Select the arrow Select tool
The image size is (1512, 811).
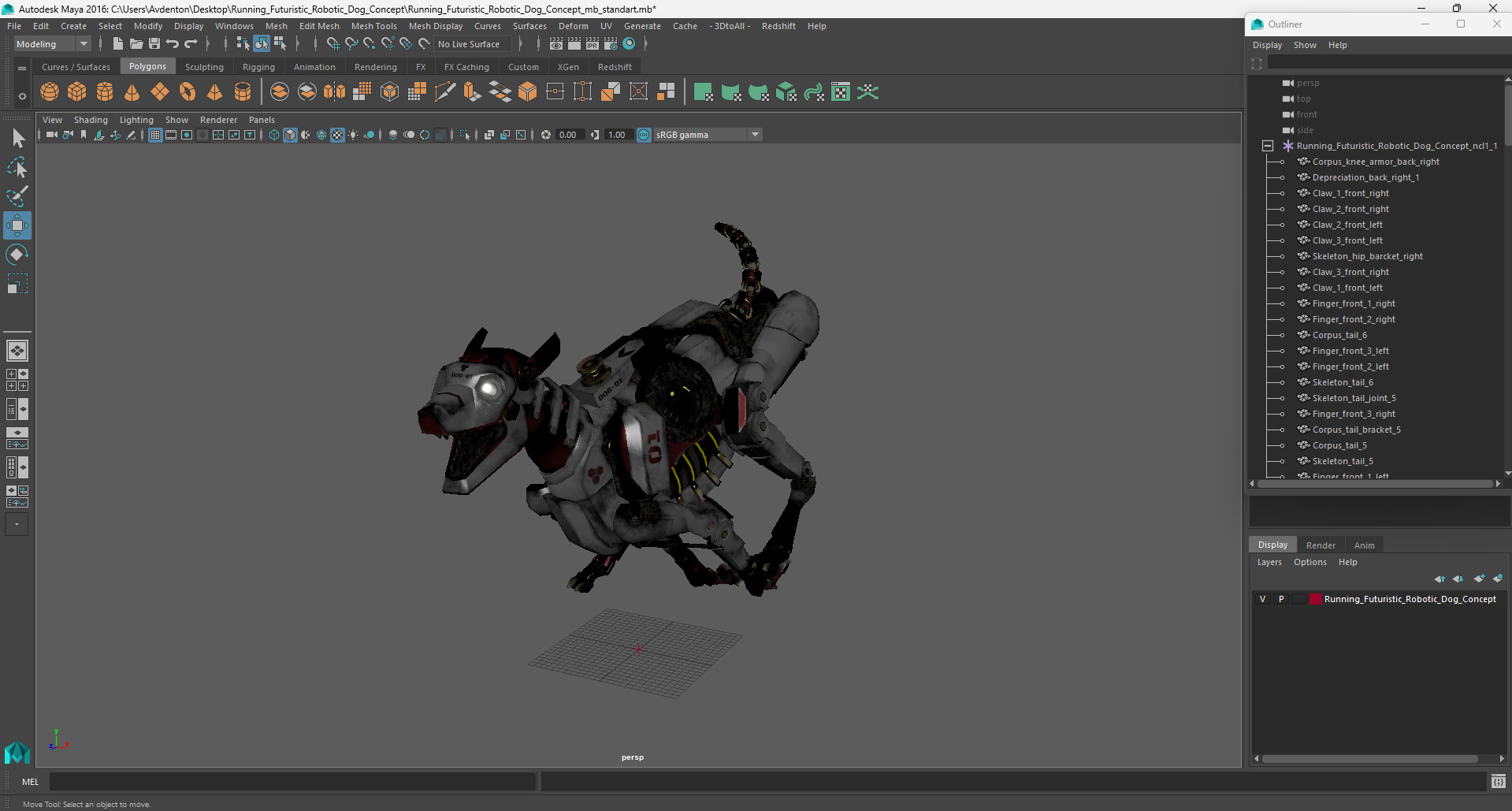pyautogui.click(x=17, y=139)
